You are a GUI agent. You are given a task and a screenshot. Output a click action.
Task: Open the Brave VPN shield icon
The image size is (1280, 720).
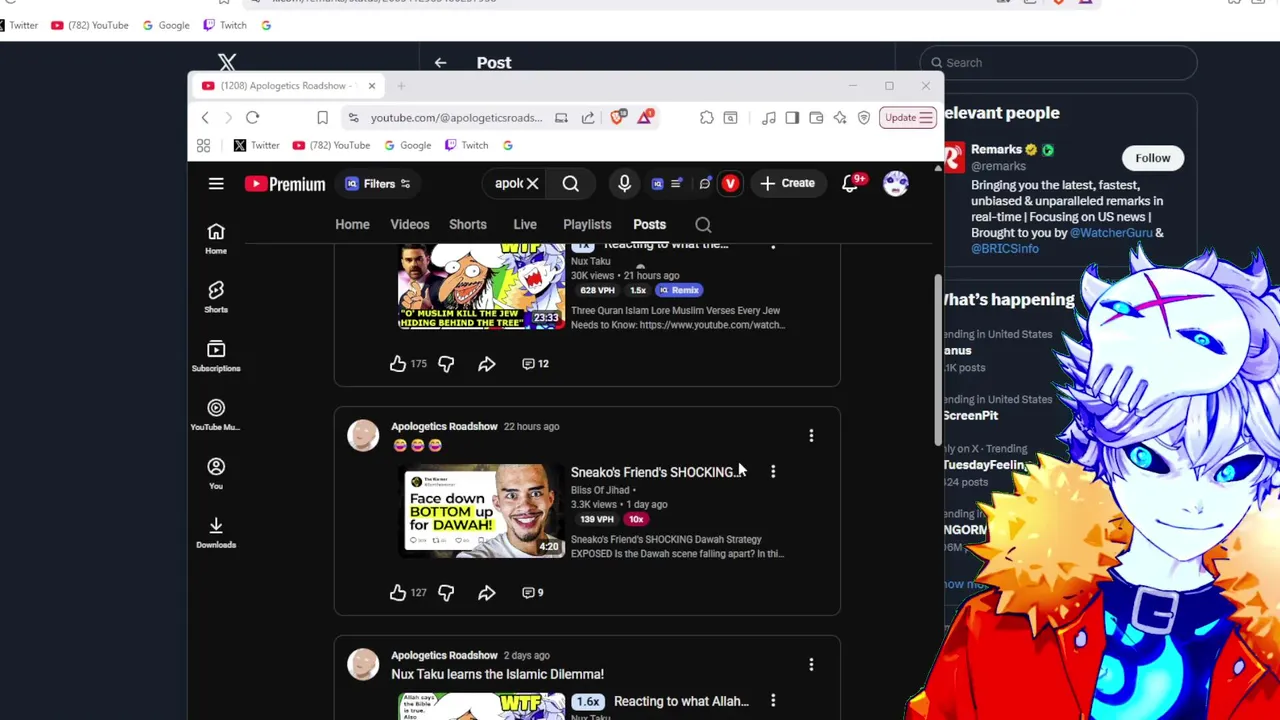coord(864,118)
